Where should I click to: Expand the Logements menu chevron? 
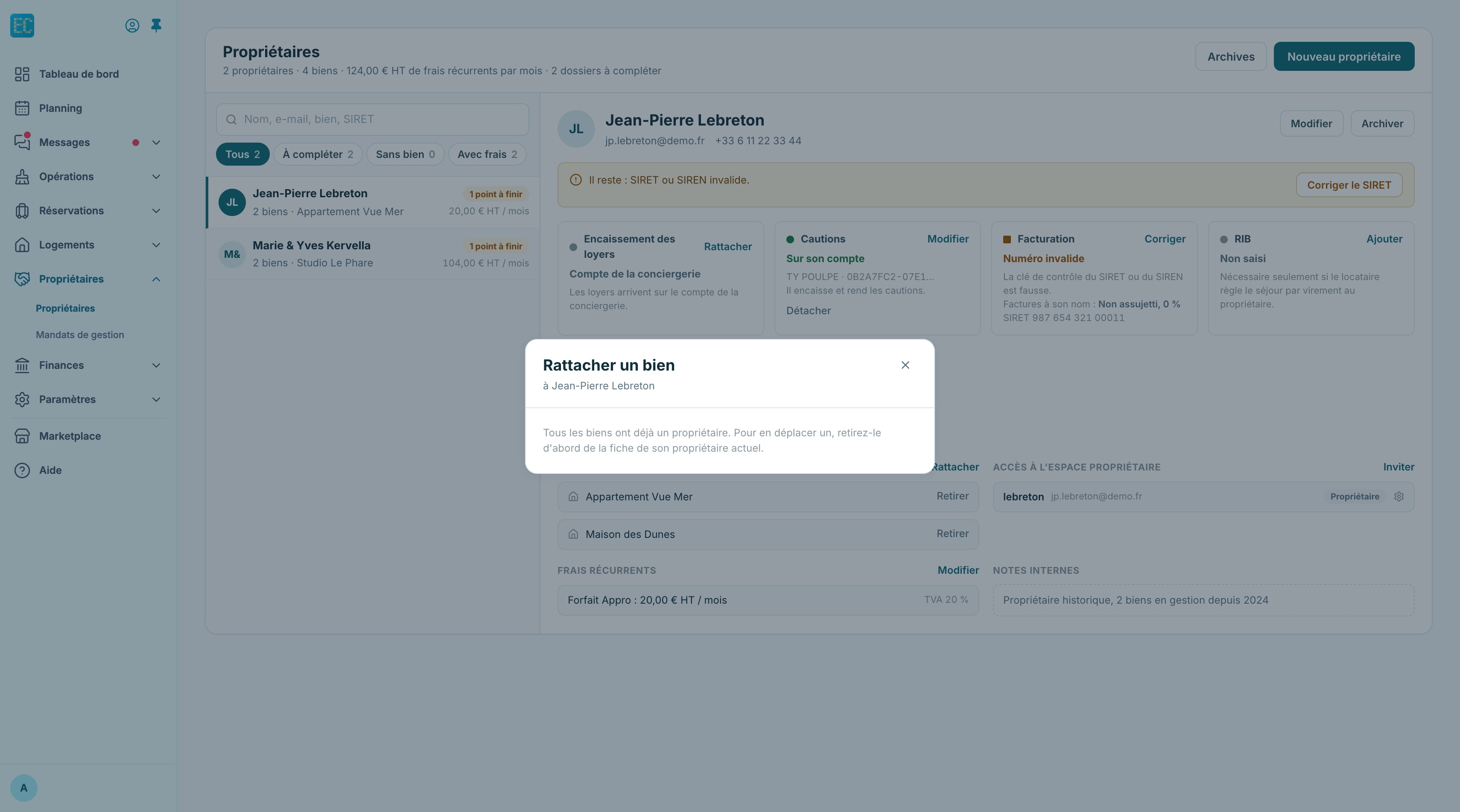(156, 245)
